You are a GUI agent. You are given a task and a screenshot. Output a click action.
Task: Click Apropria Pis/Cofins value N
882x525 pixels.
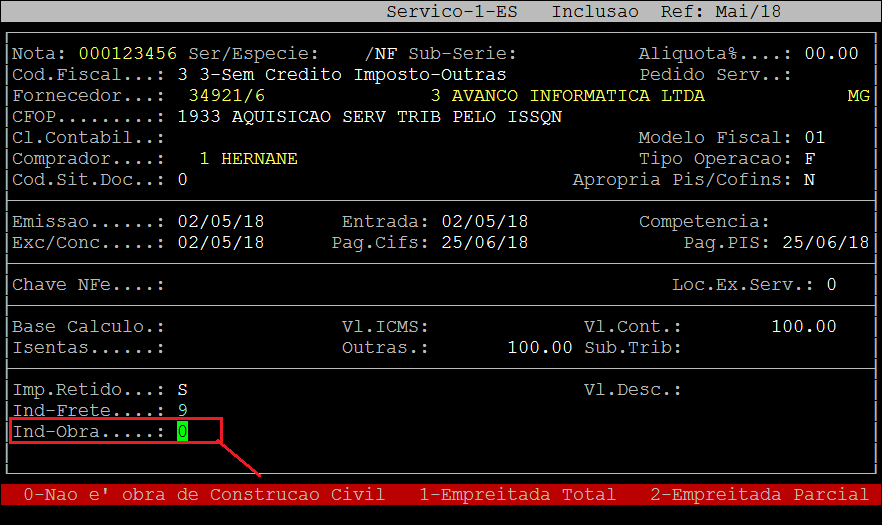coord(809,180)
